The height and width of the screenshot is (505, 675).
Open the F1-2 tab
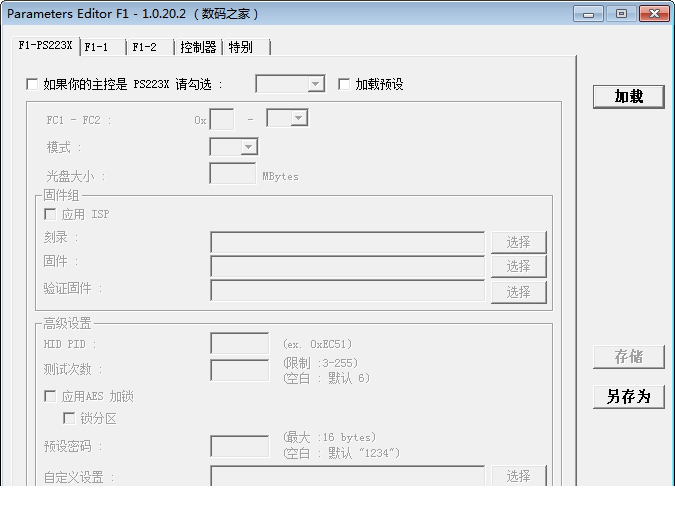click(x=151, y=47)
